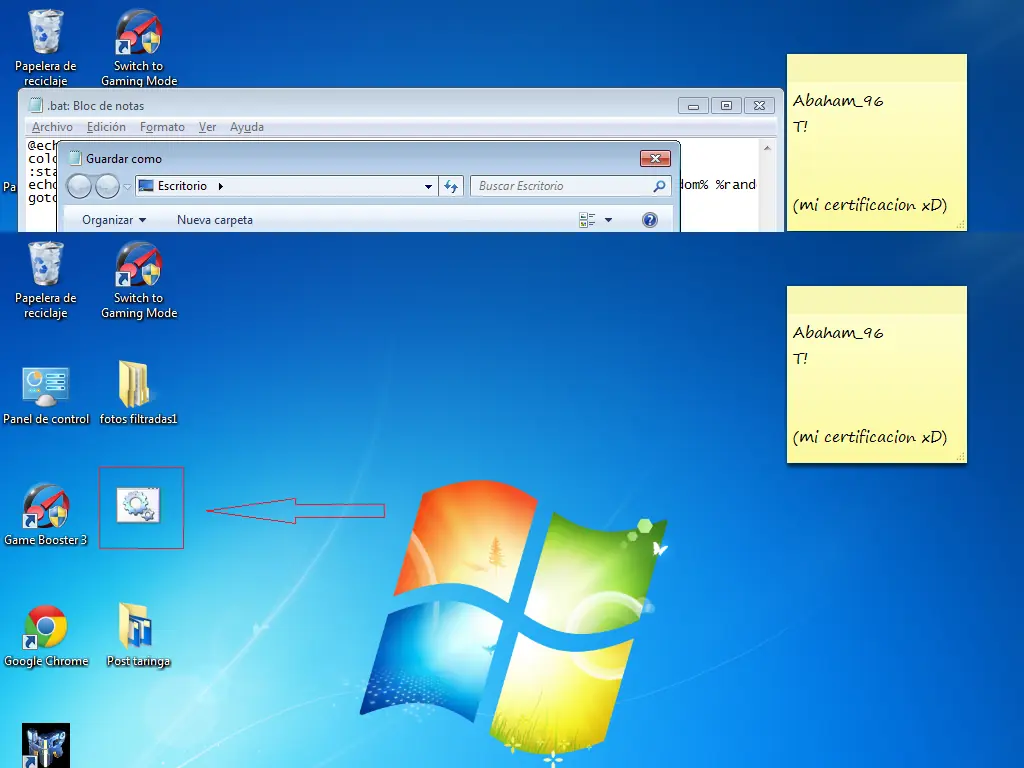Expand the Escritorio breadcrumb arrow
This screenshot has height=768, width=1024.
[221, 186]
